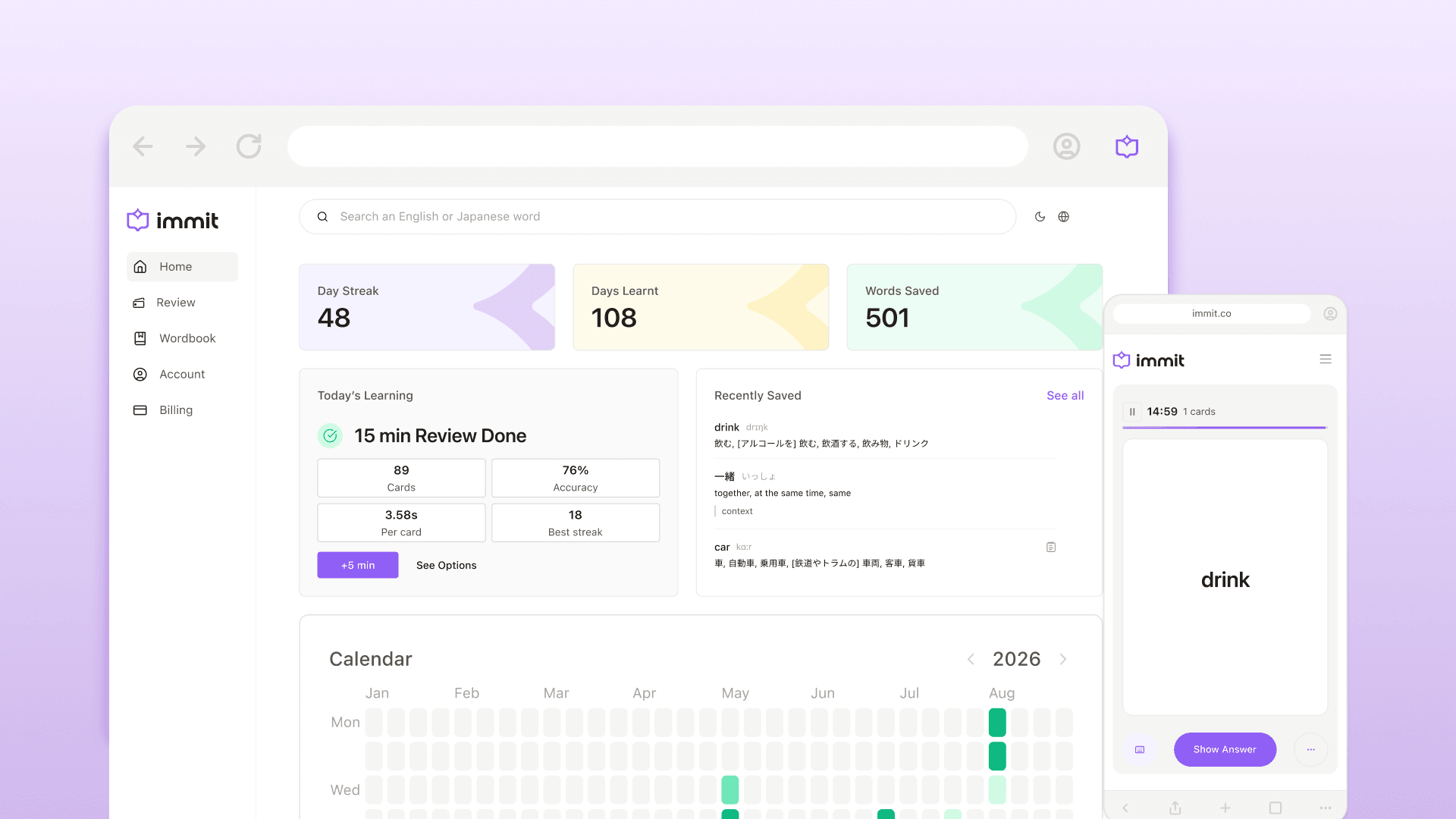
Task: Click Show Answer in mobile view
Action: click(x=1225, y=749)
